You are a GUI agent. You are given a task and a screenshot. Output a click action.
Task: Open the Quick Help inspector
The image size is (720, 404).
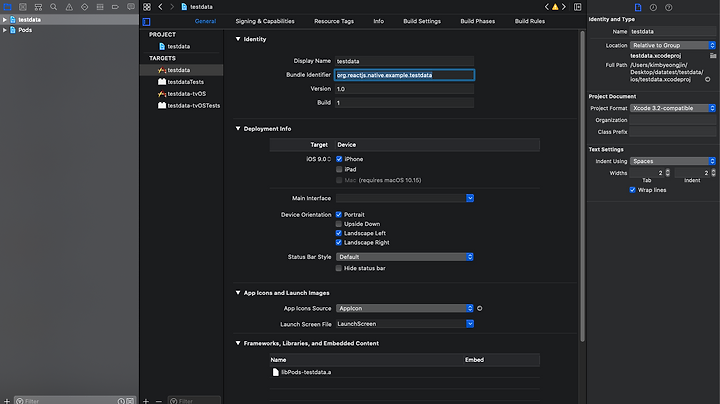[x=668, y=7]
